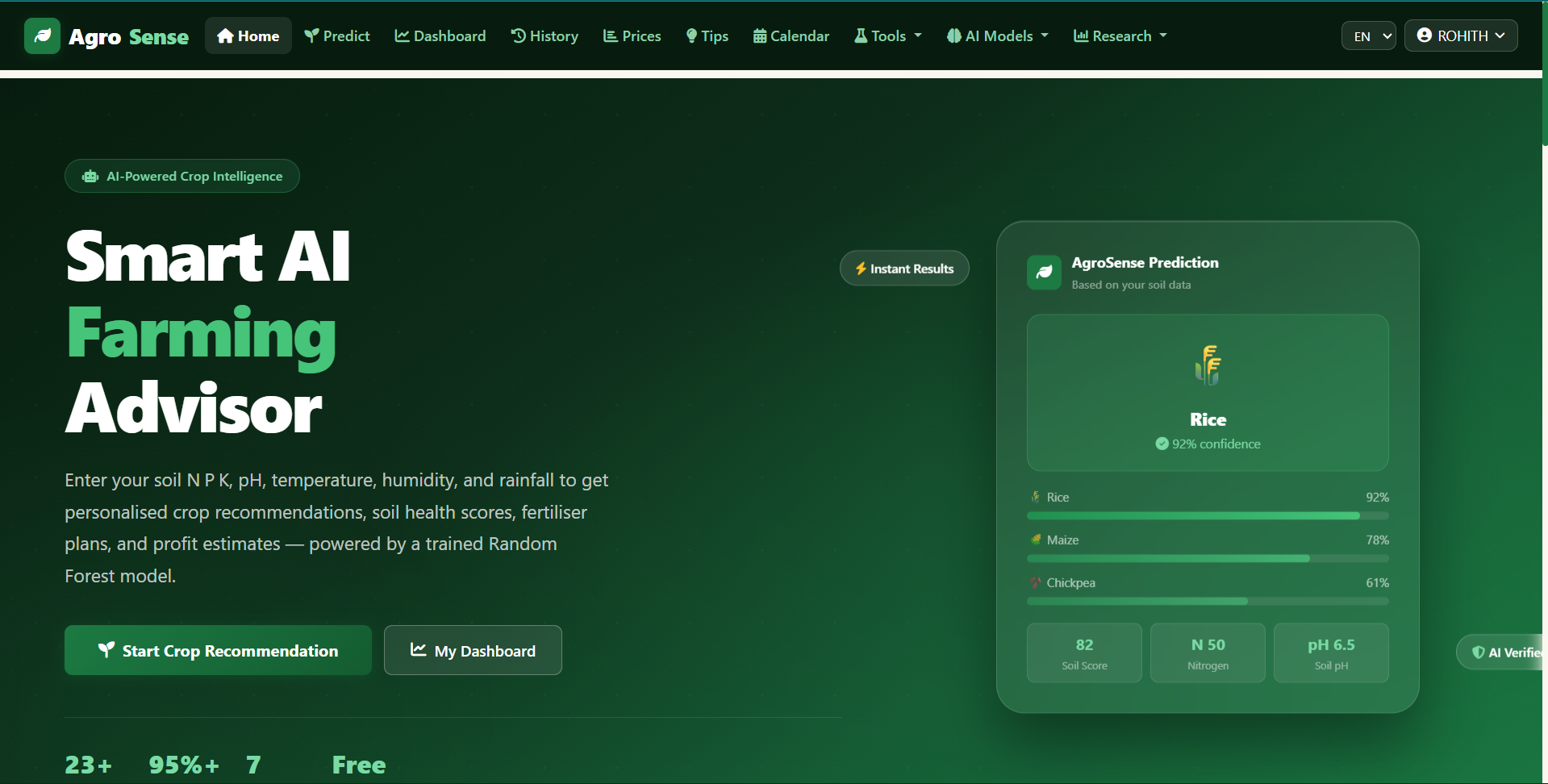The image size is (1548, 784).
Task: Click Start Crop Recommendation
Action: pos(217,650)
